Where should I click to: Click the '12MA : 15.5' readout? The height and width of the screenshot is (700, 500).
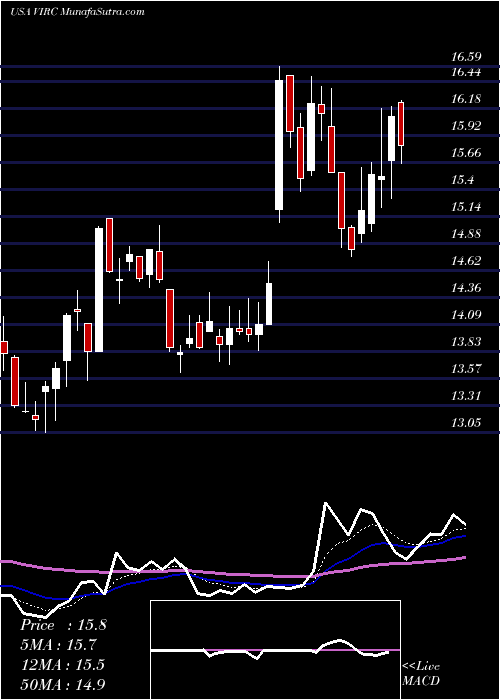(62, 665)
